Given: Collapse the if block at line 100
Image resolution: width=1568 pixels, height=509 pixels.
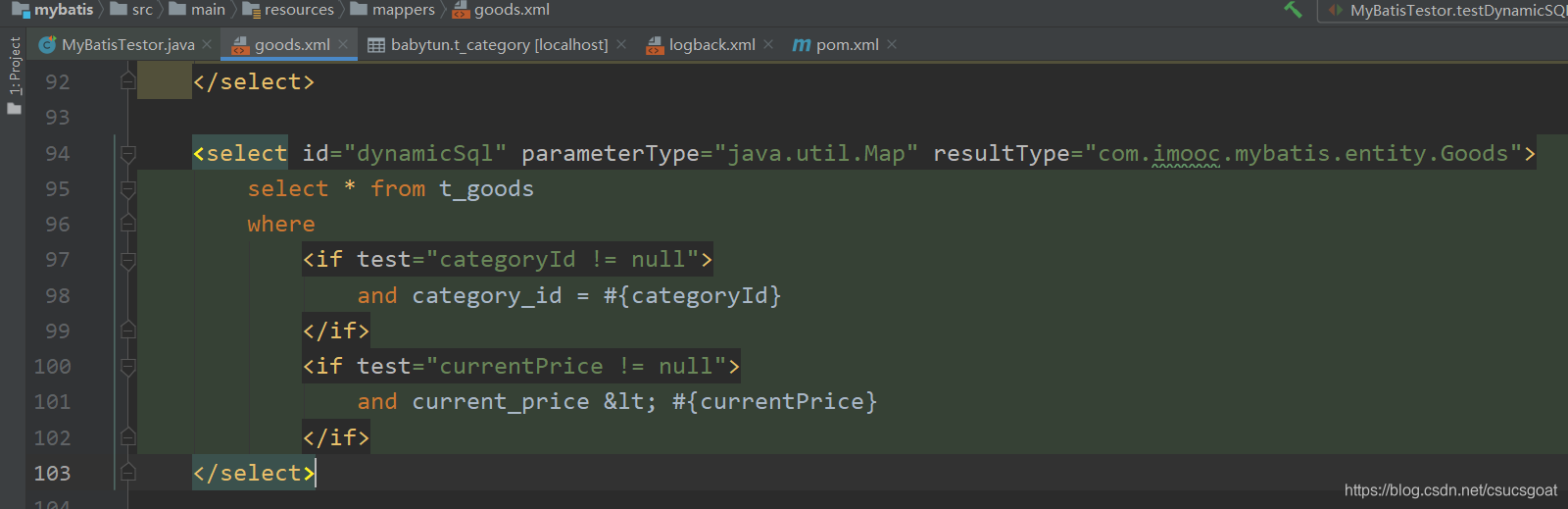Looking at the screenshot, I should [x=127, y=367].
